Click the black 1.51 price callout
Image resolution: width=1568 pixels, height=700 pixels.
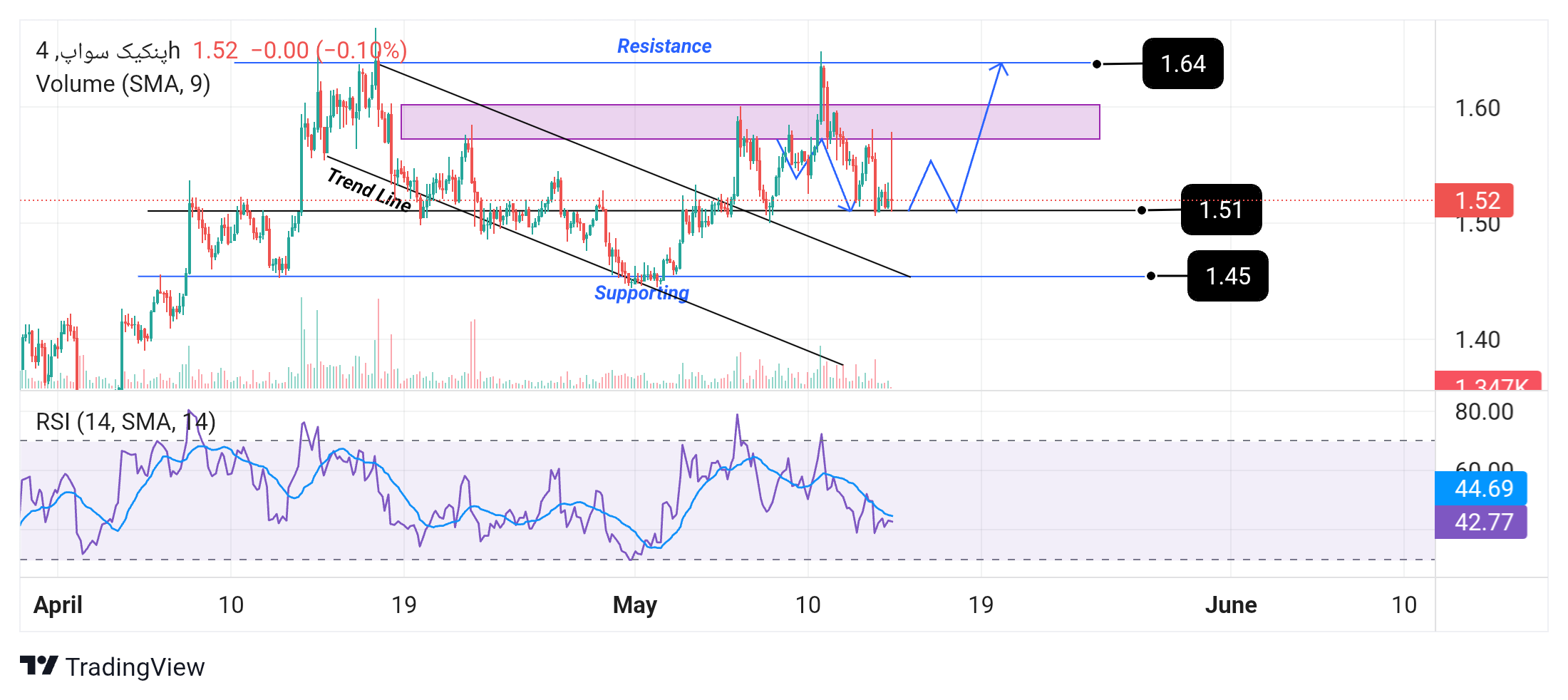click(x=1221, y=210)
